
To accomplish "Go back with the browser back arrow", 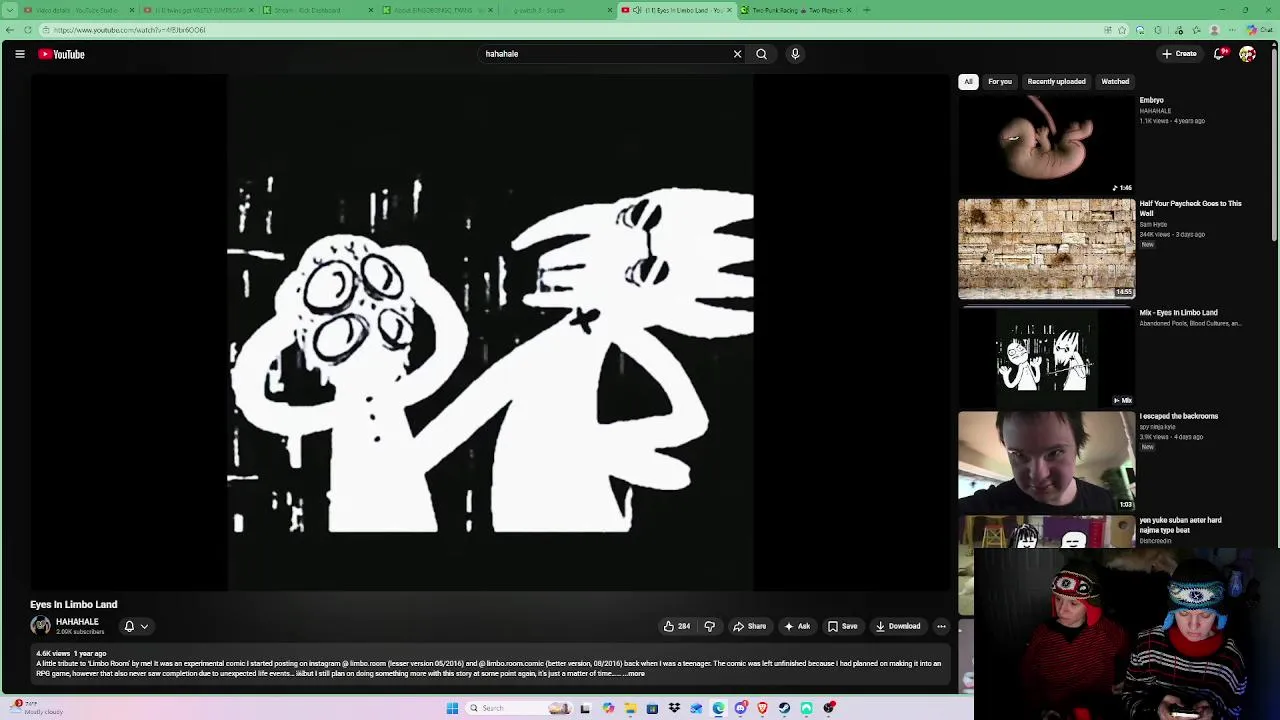I will pyautogui.click(x=10, y=30).
